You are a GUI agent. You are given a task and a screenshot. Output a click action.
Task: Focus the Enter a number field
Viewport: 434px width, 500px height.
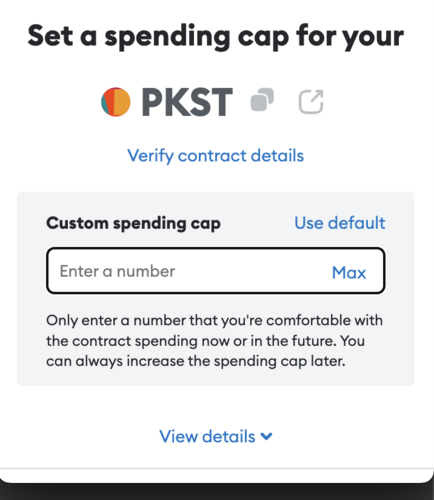coord(216,271)
